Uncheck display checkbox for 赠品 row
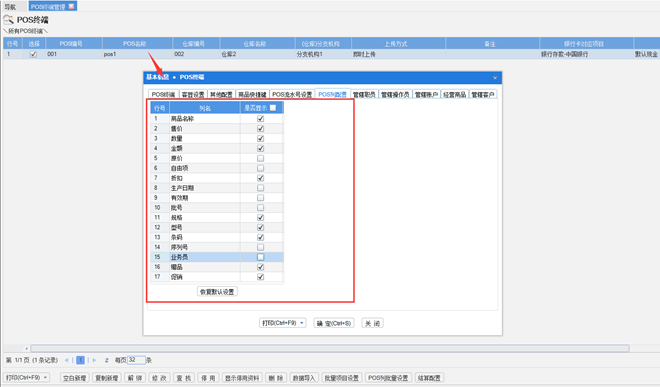This screenshot has width=660, height=387. 261,267
